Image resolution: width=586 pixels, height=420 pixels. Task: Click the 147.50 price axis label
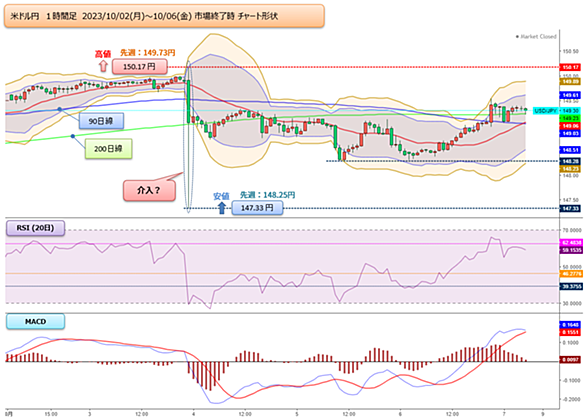tap(570, 200)
